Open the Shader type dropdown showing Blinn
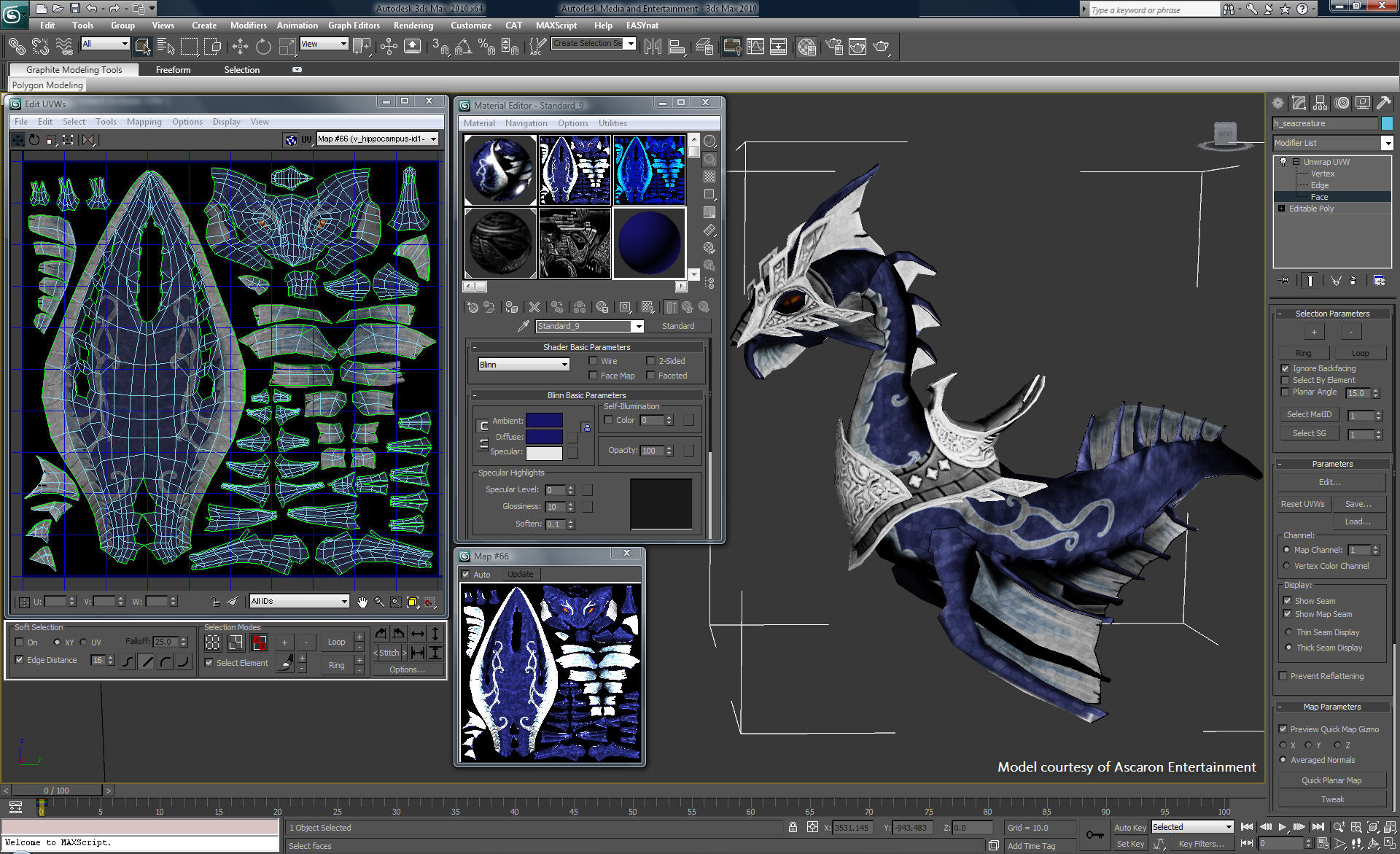 (x=521, y=364)
